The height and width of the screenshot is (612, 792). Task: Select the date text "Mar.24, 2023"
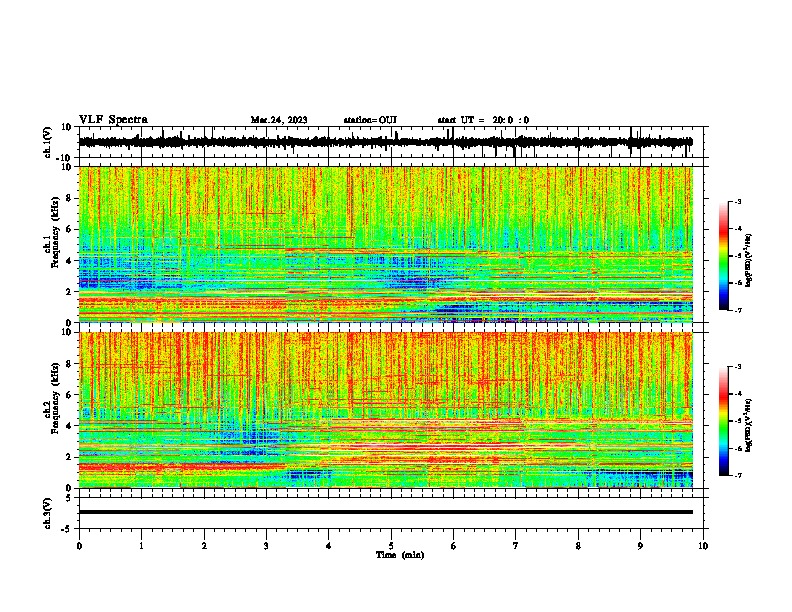coord(279,120)
